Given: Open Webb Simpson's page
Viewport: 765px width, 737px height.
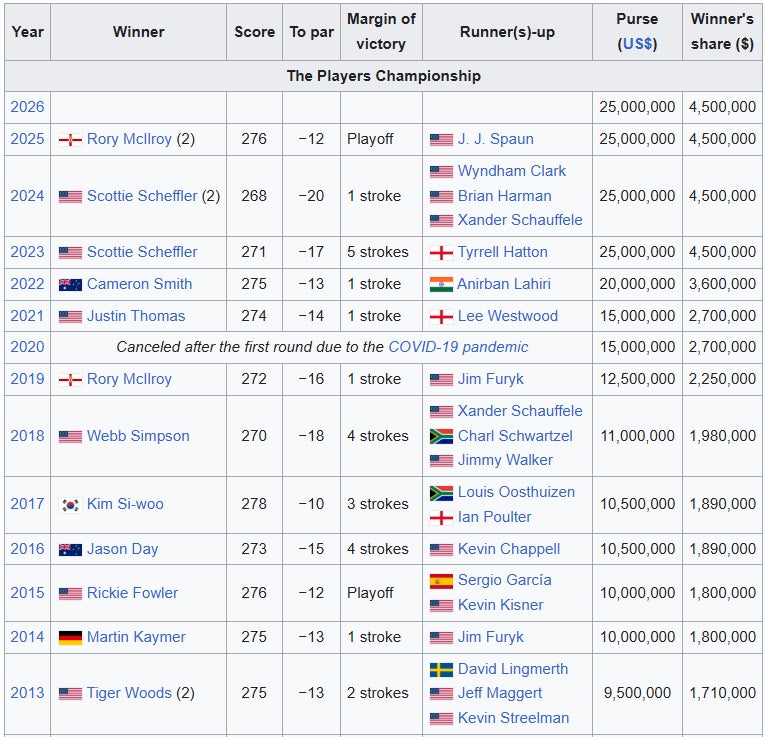Looking at the screenshot, I should click(138, 436).
